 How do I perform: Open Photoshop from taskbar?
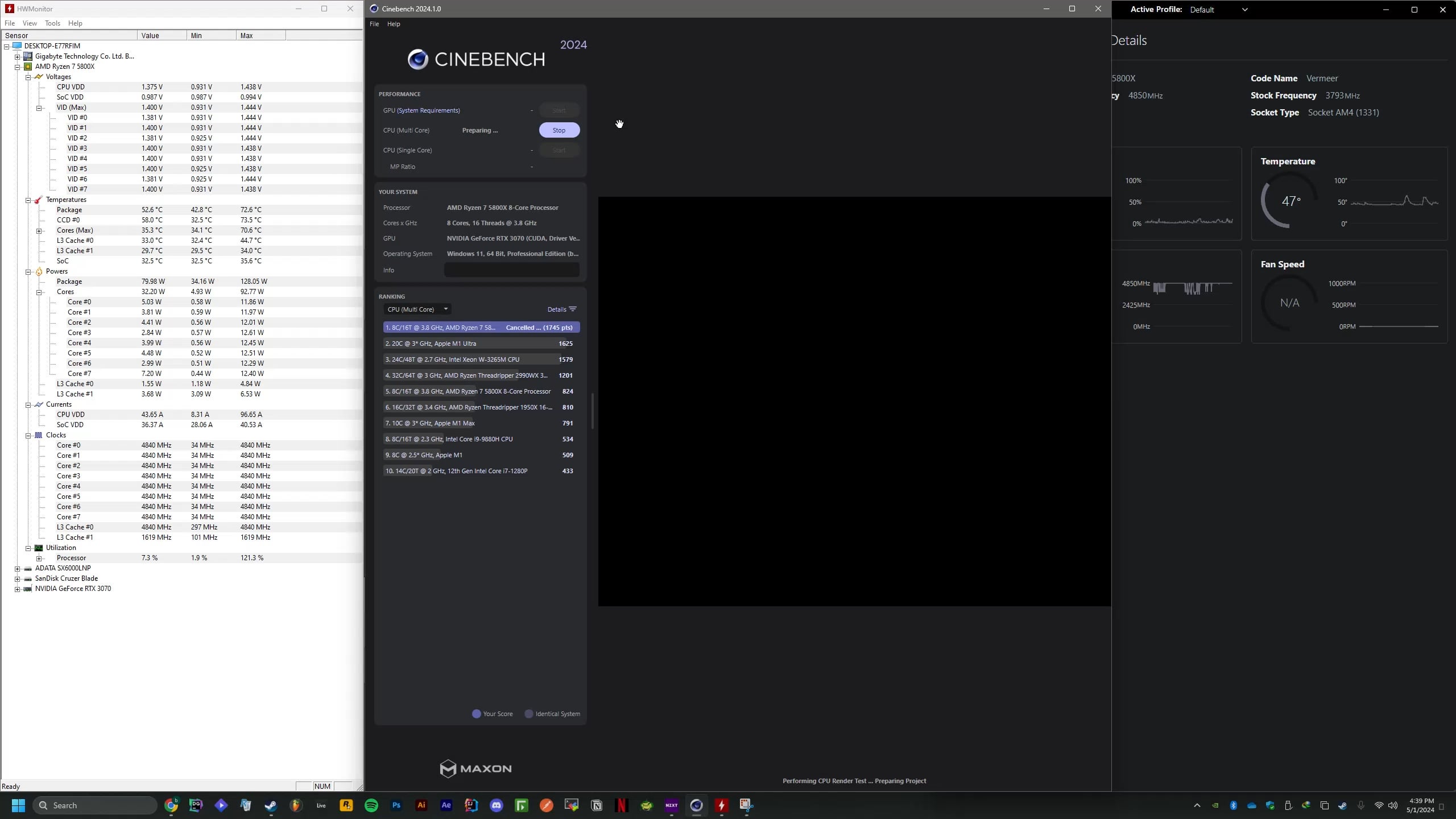pyautogui.click(x=396, y=805)
